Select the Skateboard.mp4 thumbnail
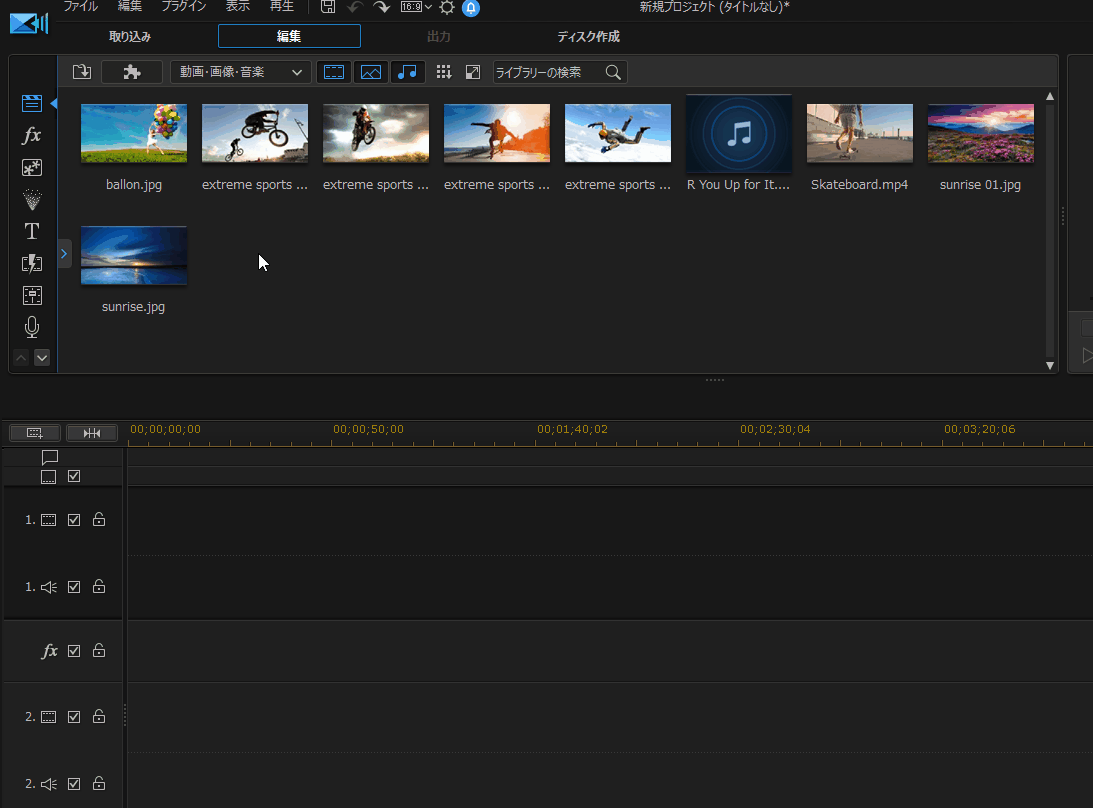Viewport: 1093px width, 808px height. pos(859,133)
